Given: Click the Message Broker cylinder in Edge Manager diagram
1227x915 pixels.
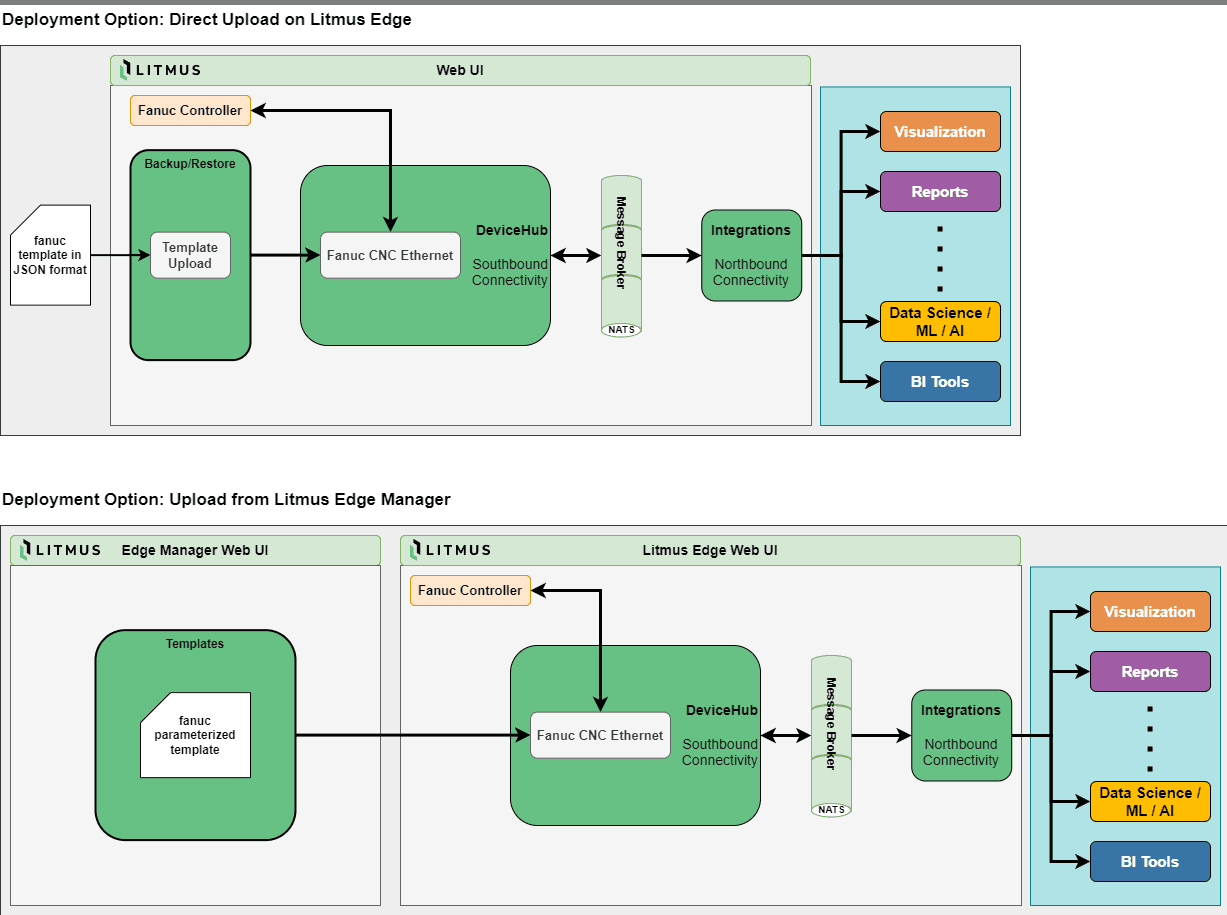Looking at the screenshot, I should 831,736.
